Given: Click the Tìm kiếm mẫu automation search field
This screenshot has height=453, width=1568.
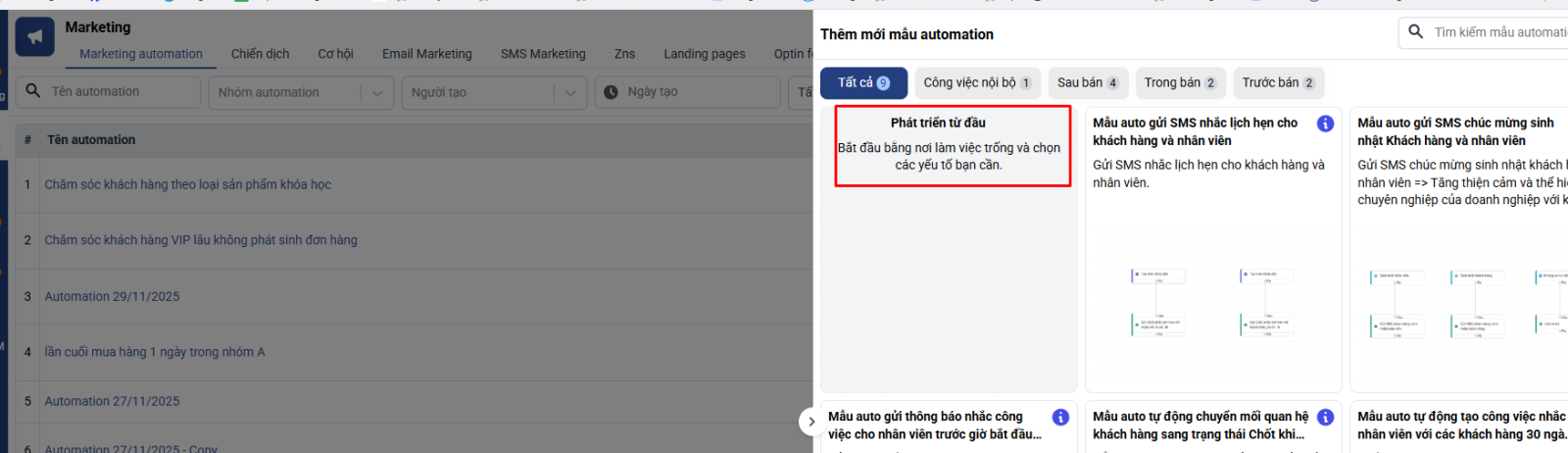Looking at the screenshot, I should (x=1497, y=32).
